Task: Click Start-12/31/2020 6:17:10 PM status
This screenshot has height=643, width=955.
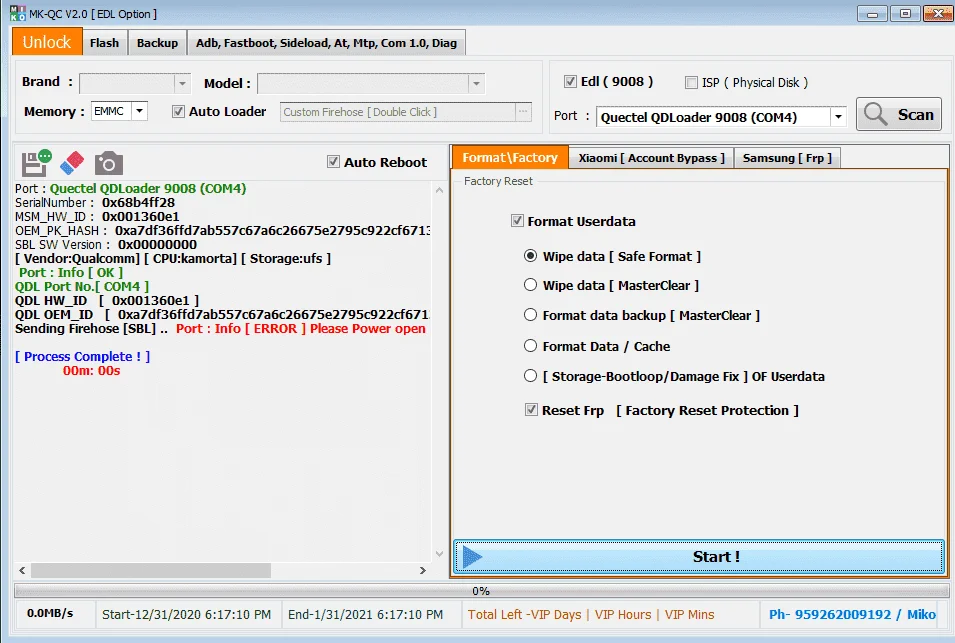Action: (x=186, y=614)
